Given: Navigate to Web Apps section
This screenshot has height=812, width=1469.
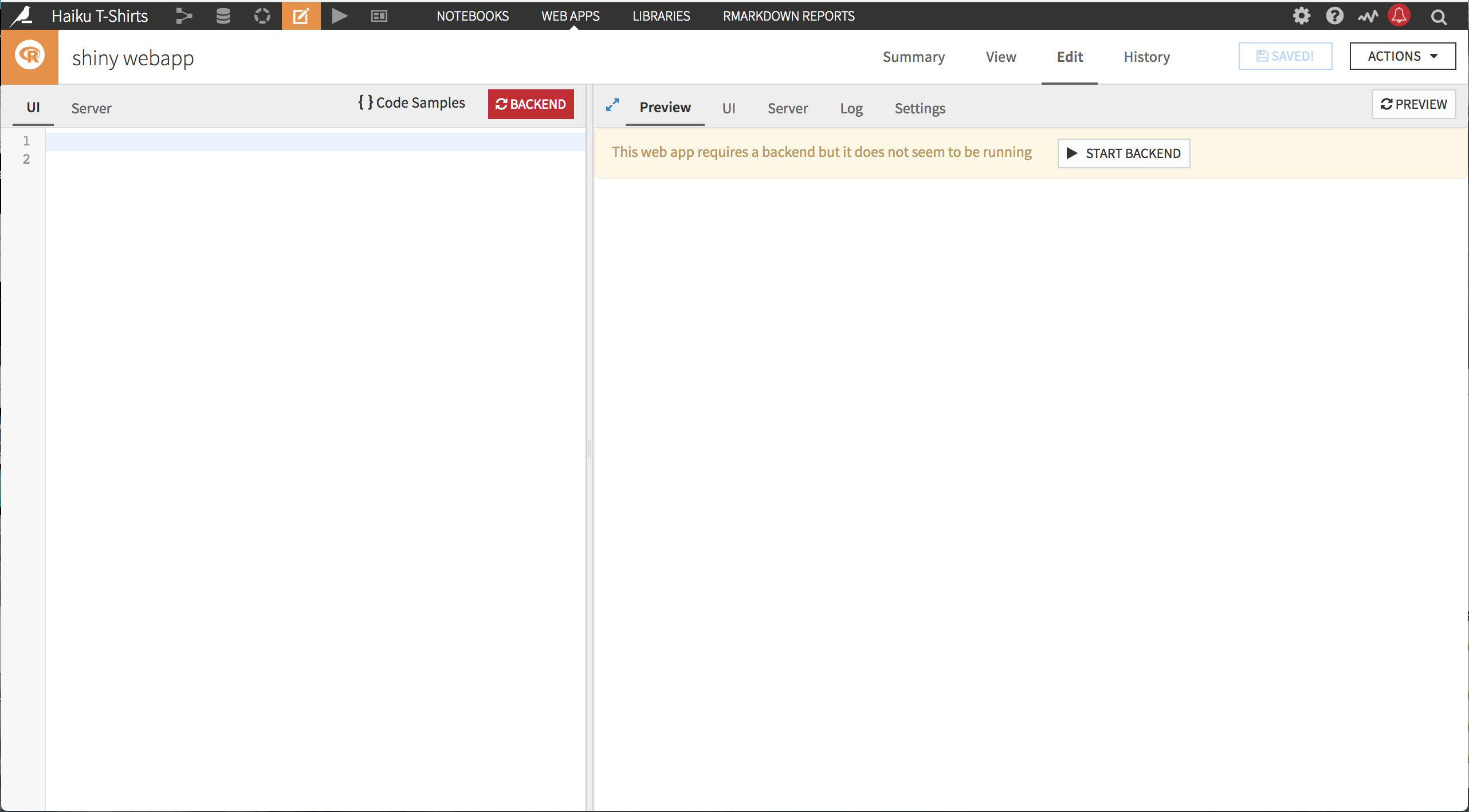Looking at the screenshot, I should pos(570,15).
